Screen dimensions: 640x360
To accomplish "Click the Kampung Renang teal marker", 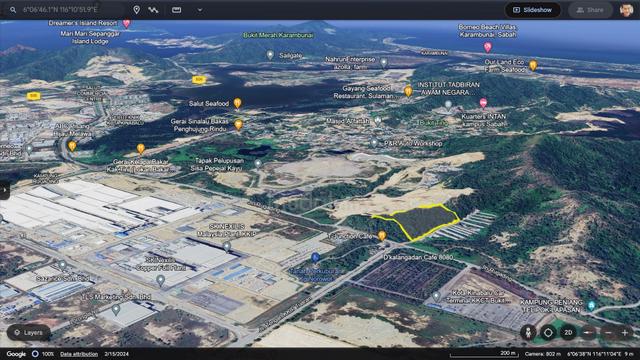I will tap(591, 305).
